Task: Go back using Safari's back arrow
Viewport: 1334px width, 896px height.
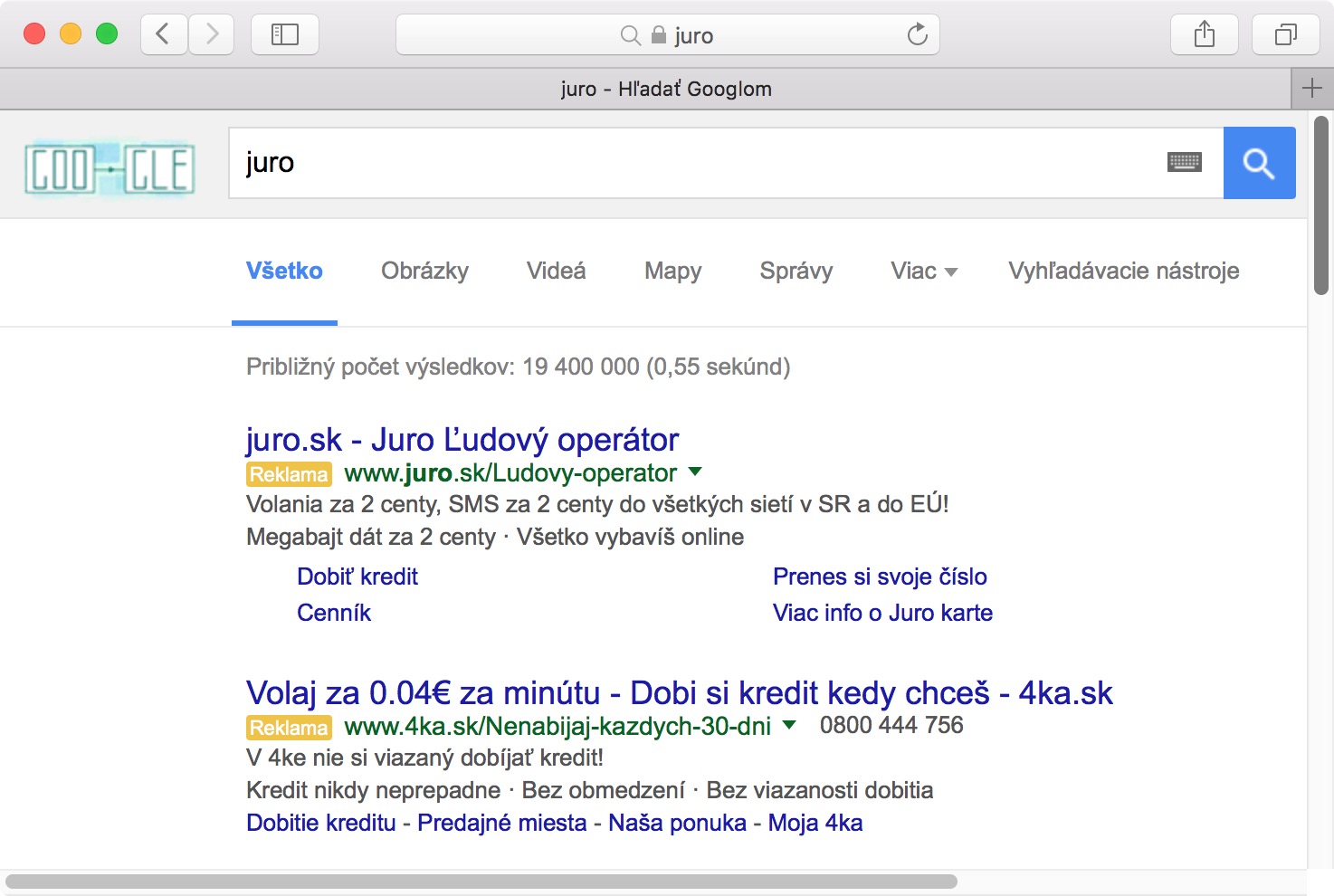Action: click(164, 34)
